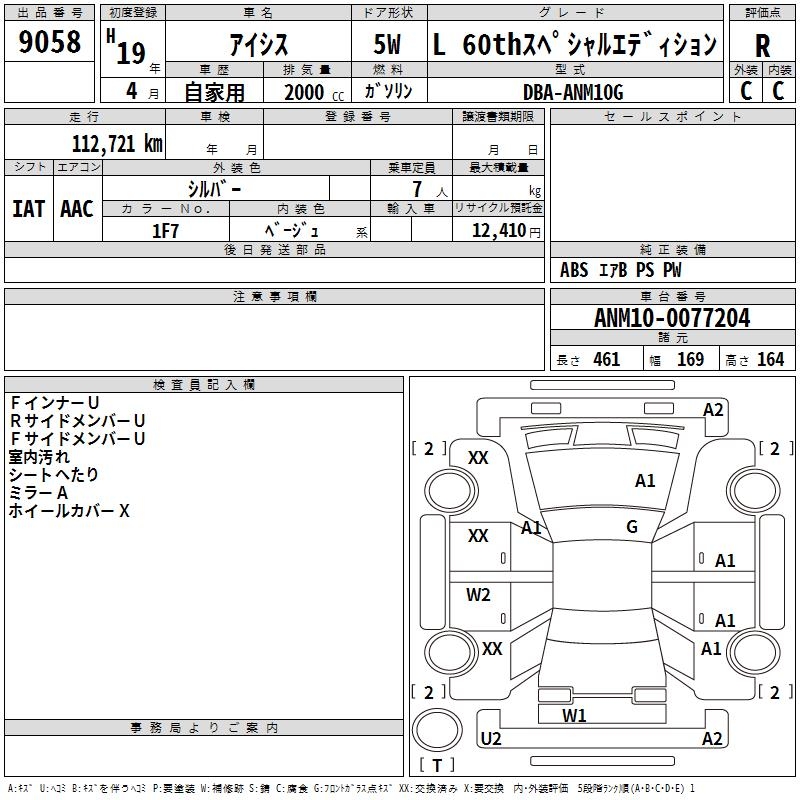Click inspector note シートへたり
800x800 pixels.
[54, 475]
